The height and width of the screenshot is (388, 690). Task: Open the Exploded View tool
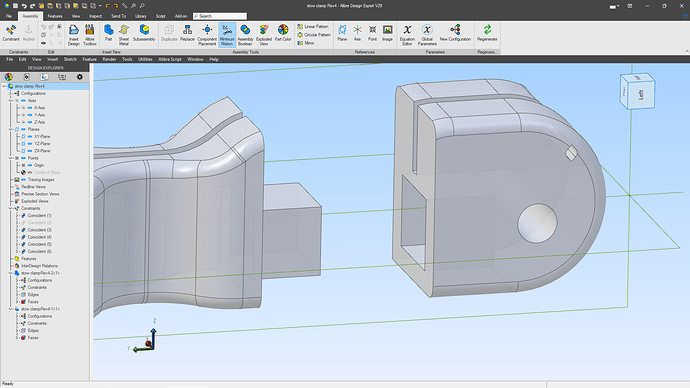tap(264, 35)
